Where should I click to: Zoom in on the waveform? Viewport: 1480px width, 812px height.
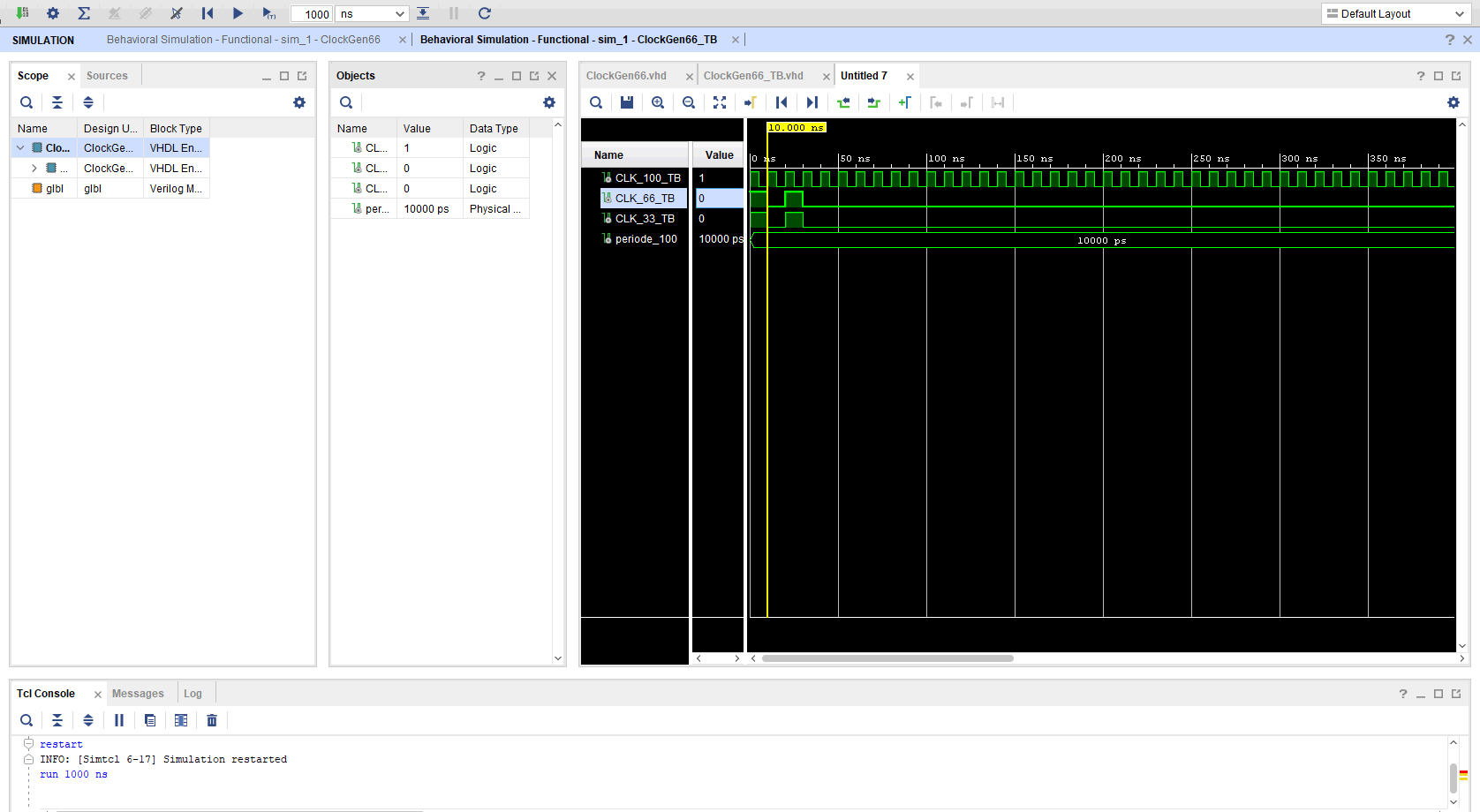[658, 102]
